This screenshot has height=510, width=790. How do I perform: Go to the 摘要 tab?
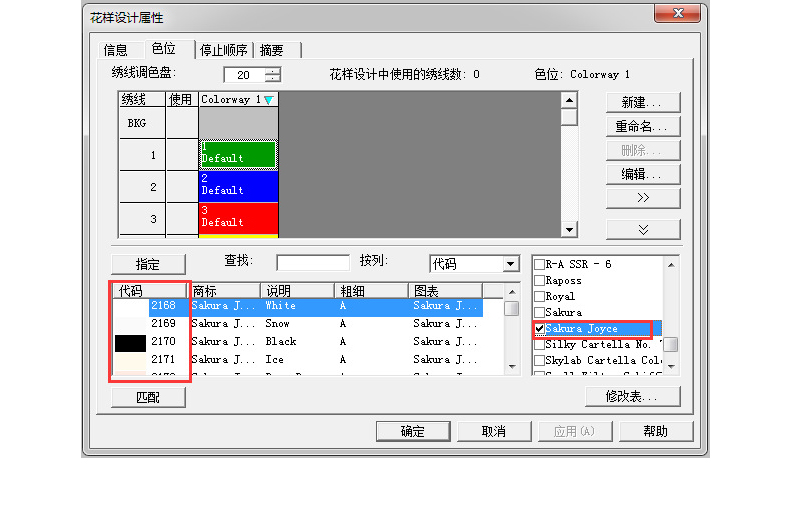click(x=271, y=50)
